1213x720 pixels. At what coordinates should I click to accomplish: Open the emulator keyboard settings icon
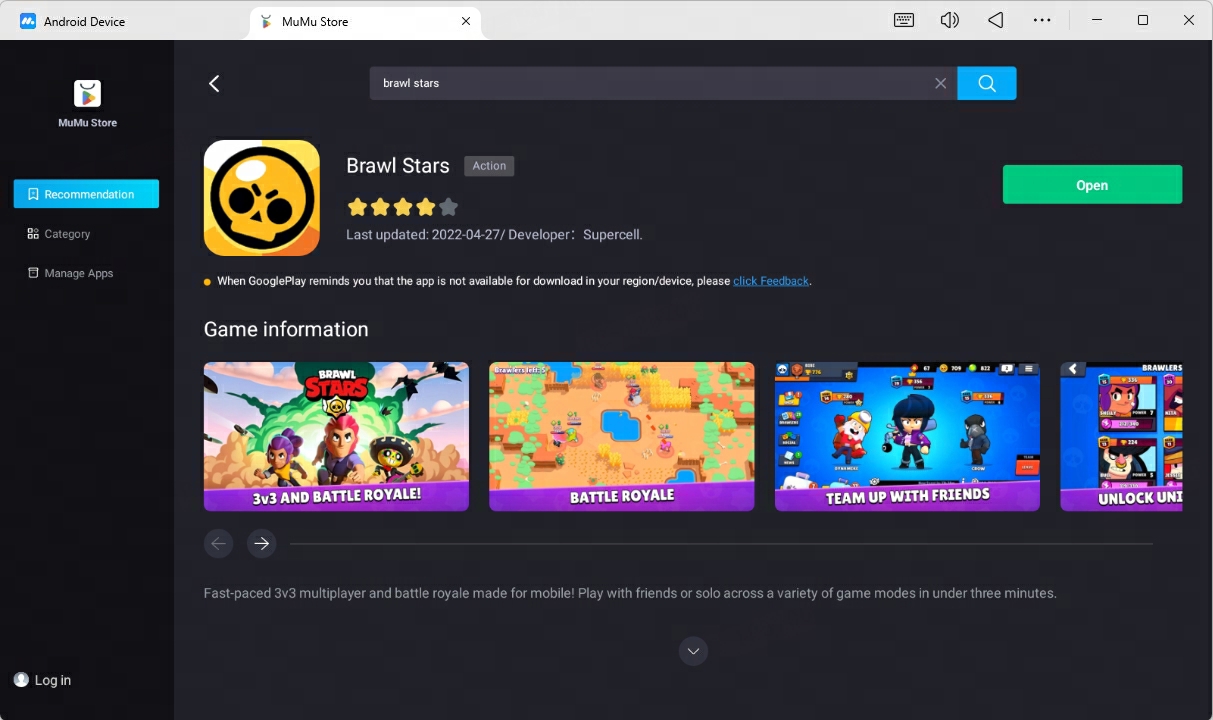903,20
